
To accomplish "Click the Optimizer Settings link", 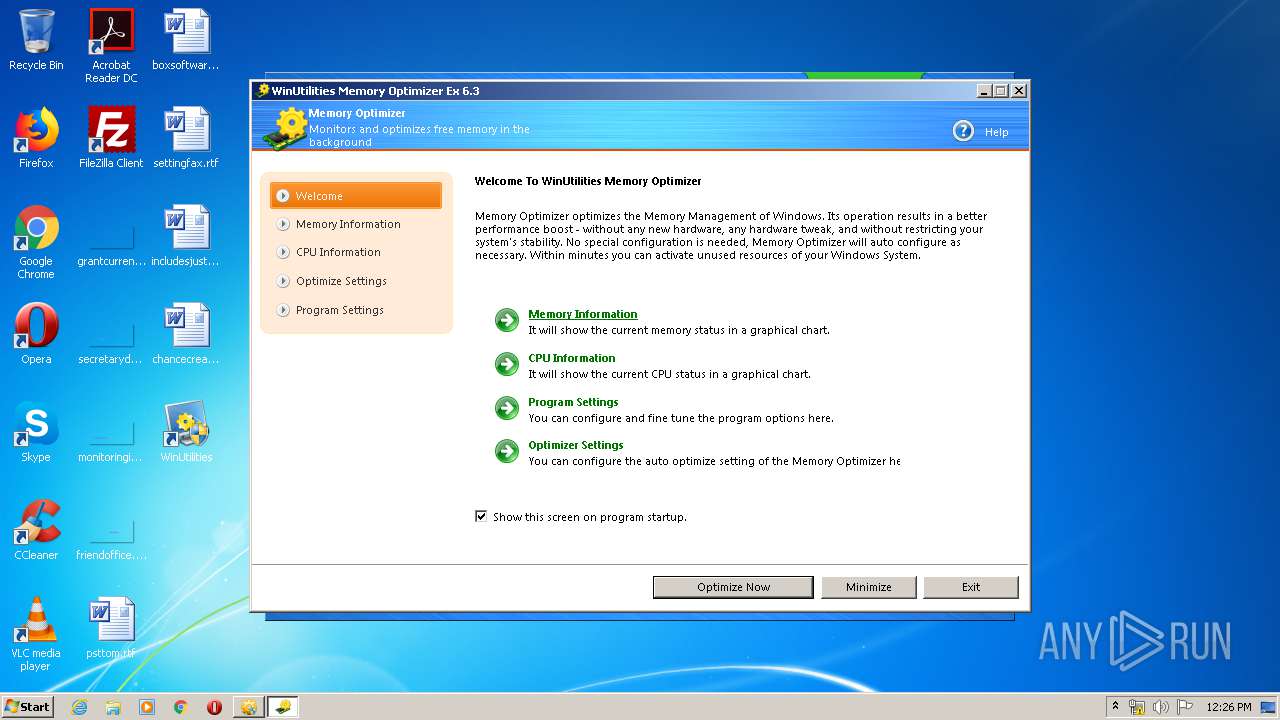I will (x=576, y=445).
